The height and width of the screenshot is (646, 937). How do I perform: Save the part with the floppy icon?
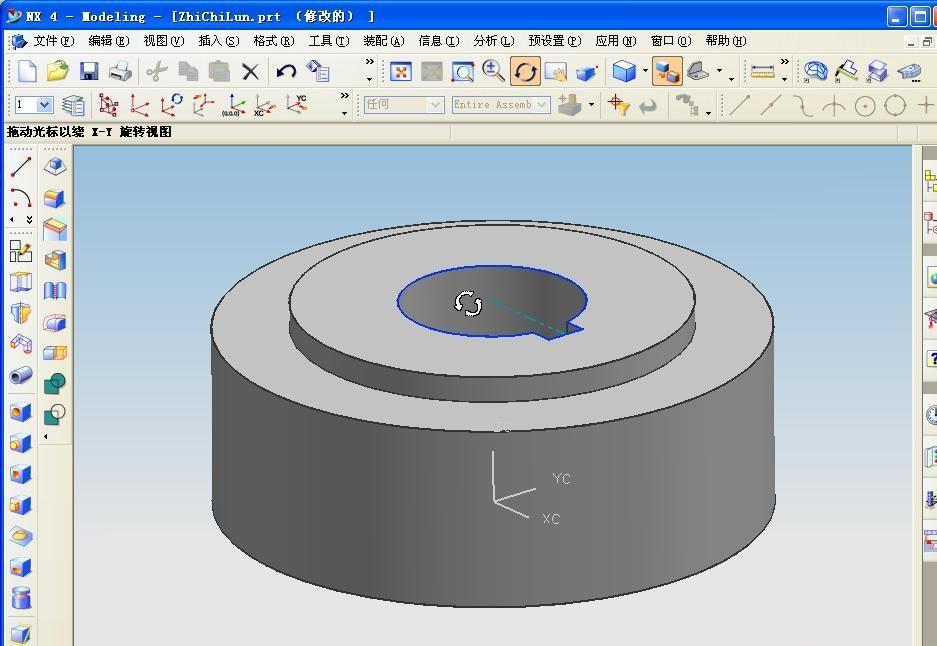coord(89,71)
